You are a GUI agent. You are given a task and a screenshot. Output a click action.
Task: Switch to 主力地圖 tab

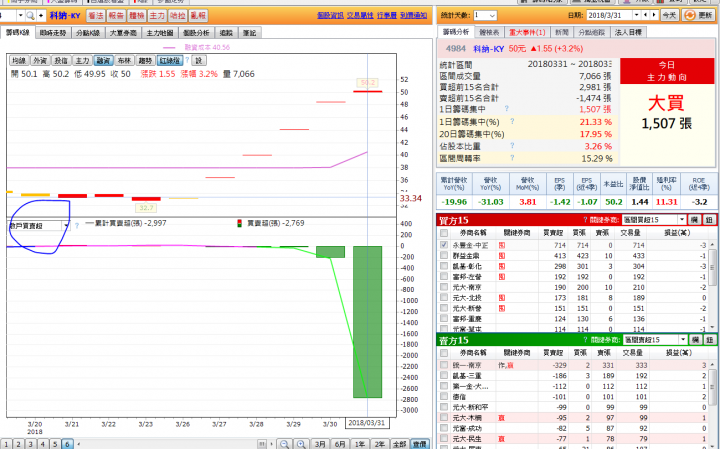coord(160,33)
